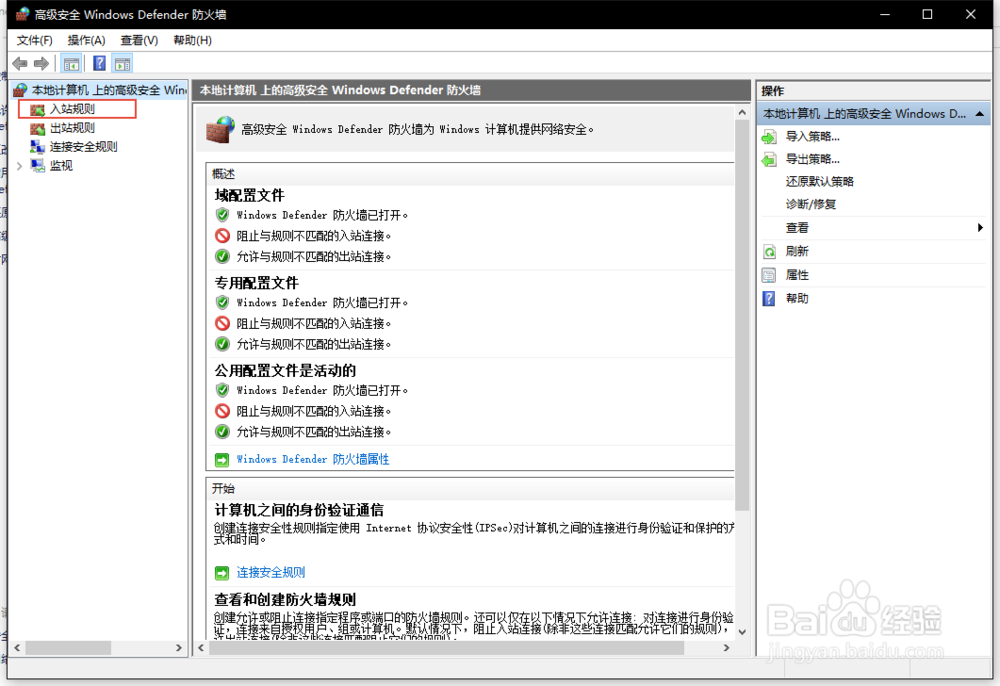
Task: Click the green shield icon under 域配置文件
Action: pos(222,215)
